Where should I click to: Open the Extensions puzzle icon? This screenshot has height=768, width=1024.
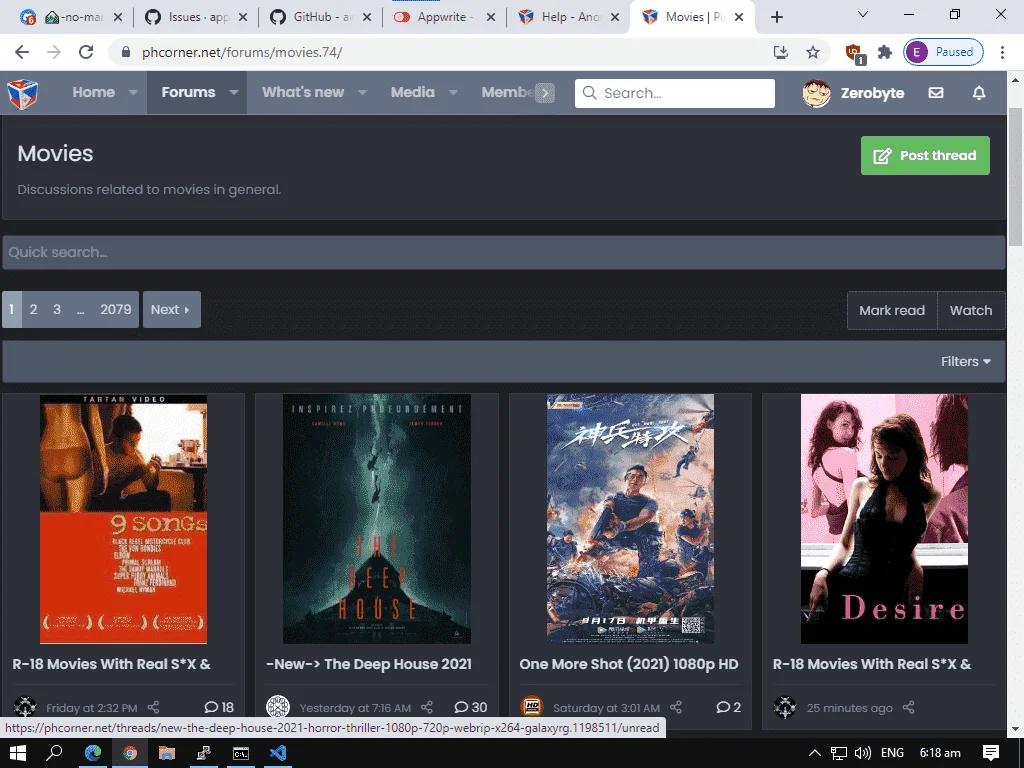[x=885, y=52]
